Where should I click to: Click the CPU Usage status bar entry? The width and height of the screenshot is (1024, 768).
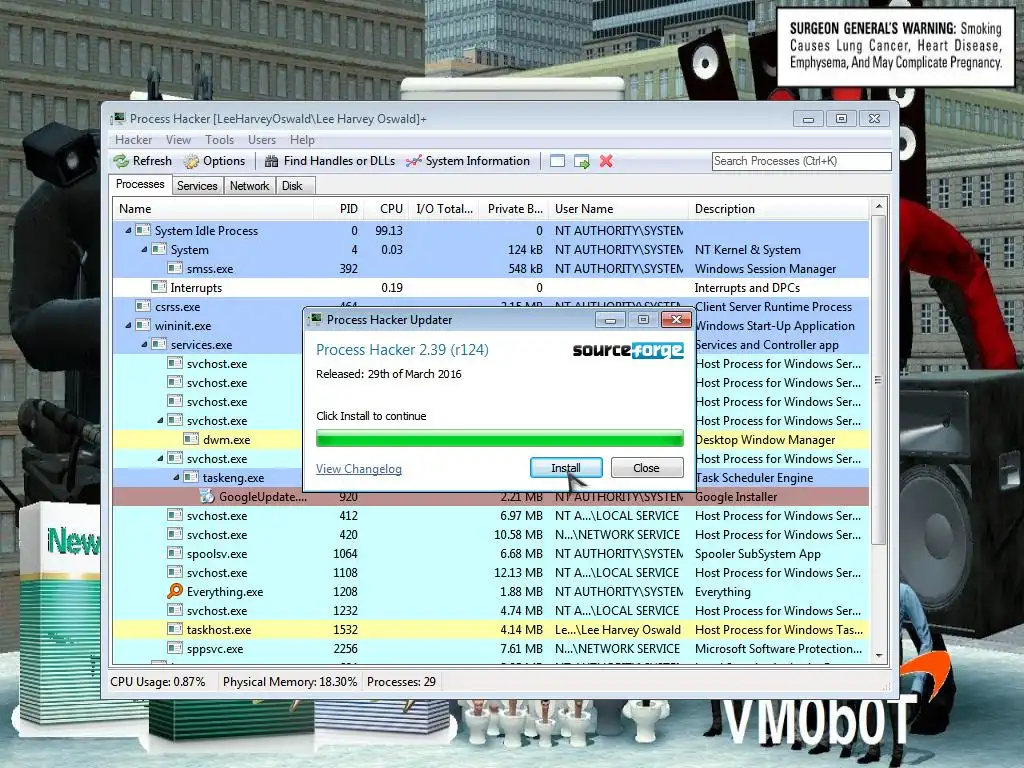click(157, 682)
